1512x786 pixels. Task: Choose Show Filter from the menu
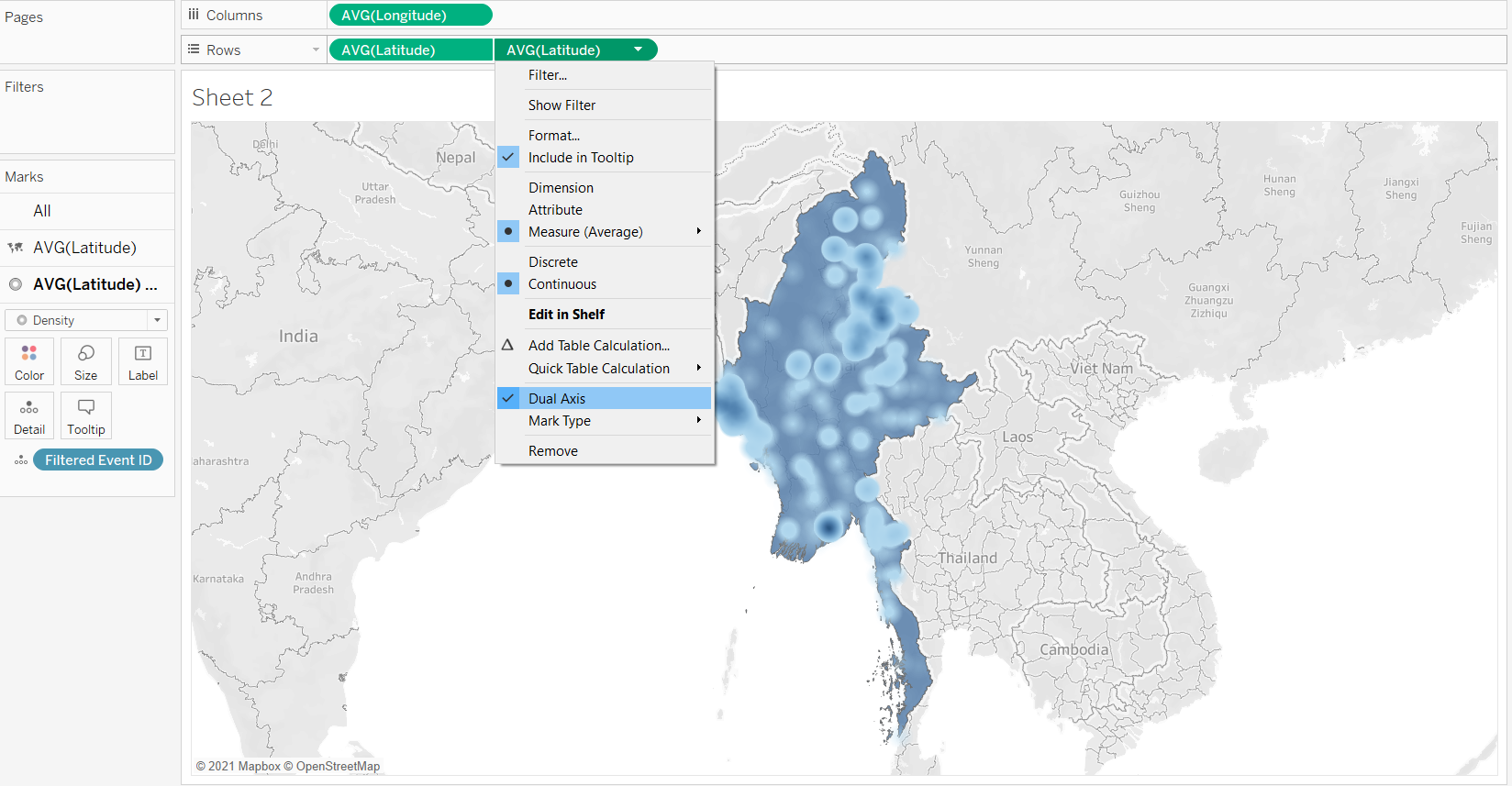[561, 105]
